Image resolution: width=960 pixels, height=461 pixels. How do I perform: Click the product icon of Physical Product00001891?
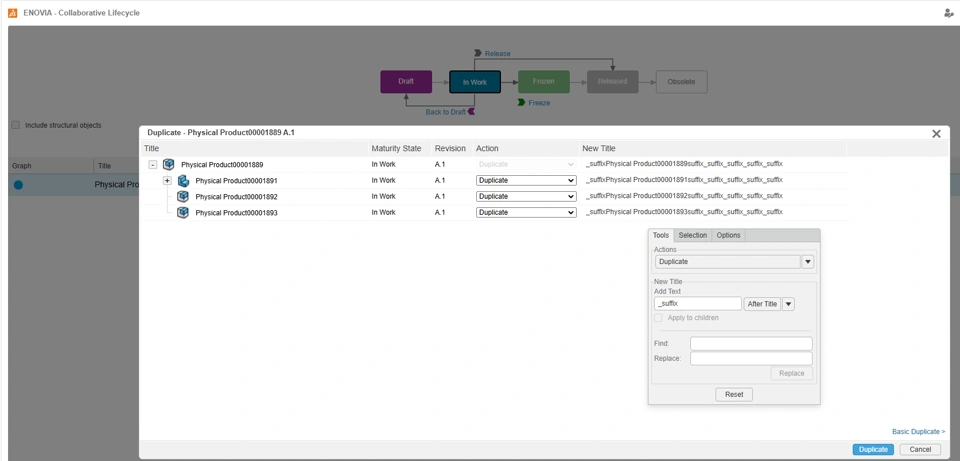182,181
